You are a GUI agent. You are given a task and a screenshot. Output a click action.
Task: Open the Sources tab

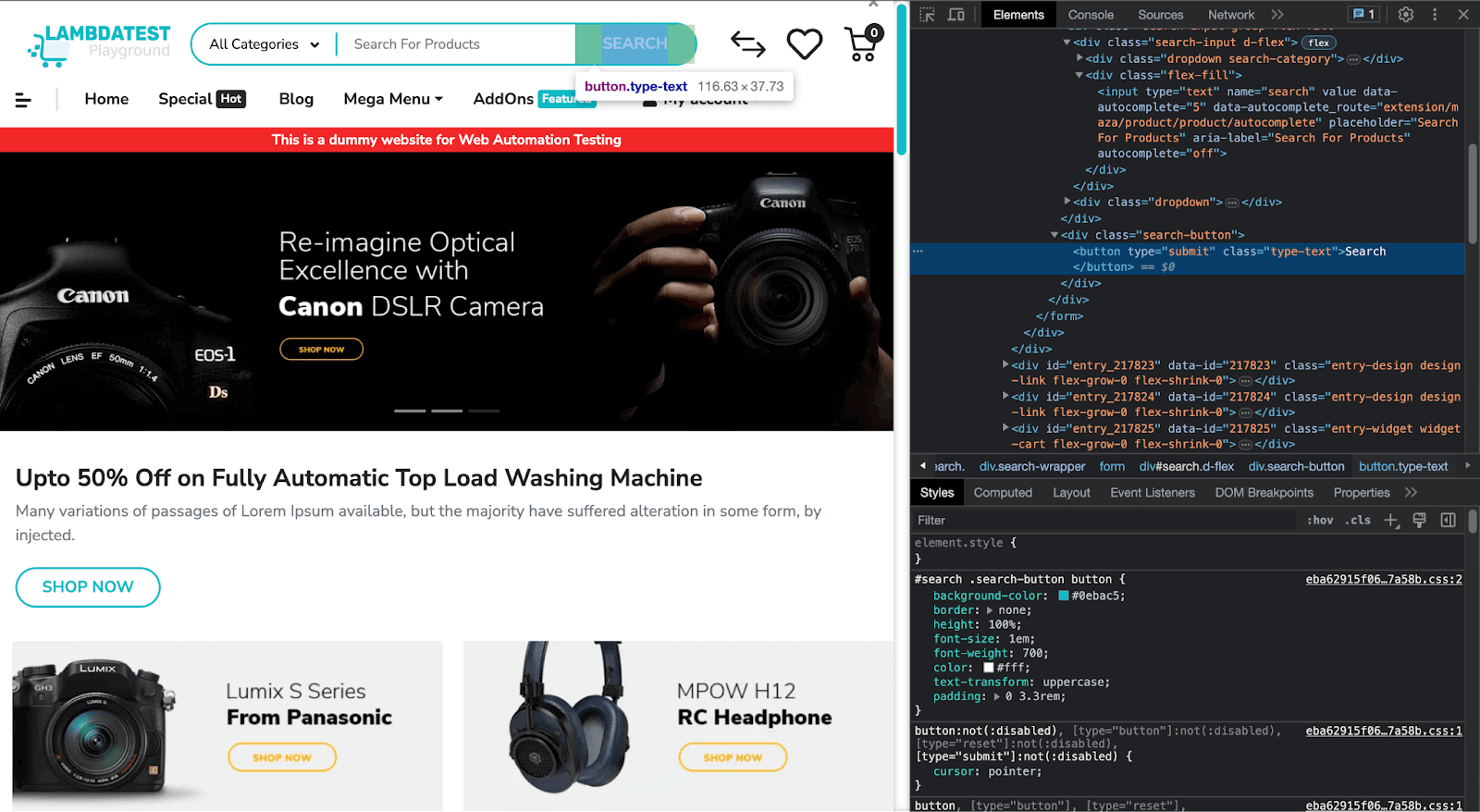pyautogui.click(x=1161, y=15)
